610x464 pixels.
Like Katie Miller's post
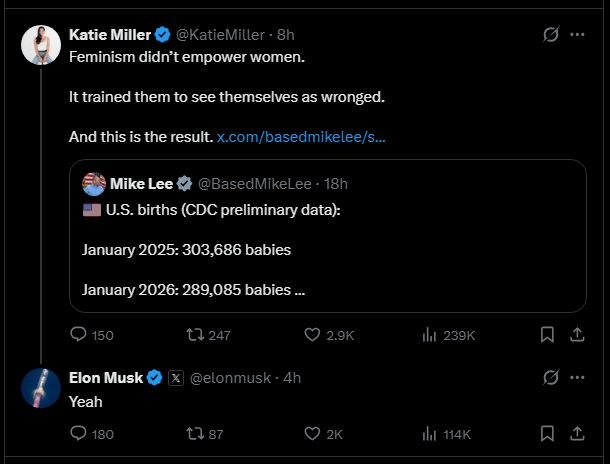point(311,335)
